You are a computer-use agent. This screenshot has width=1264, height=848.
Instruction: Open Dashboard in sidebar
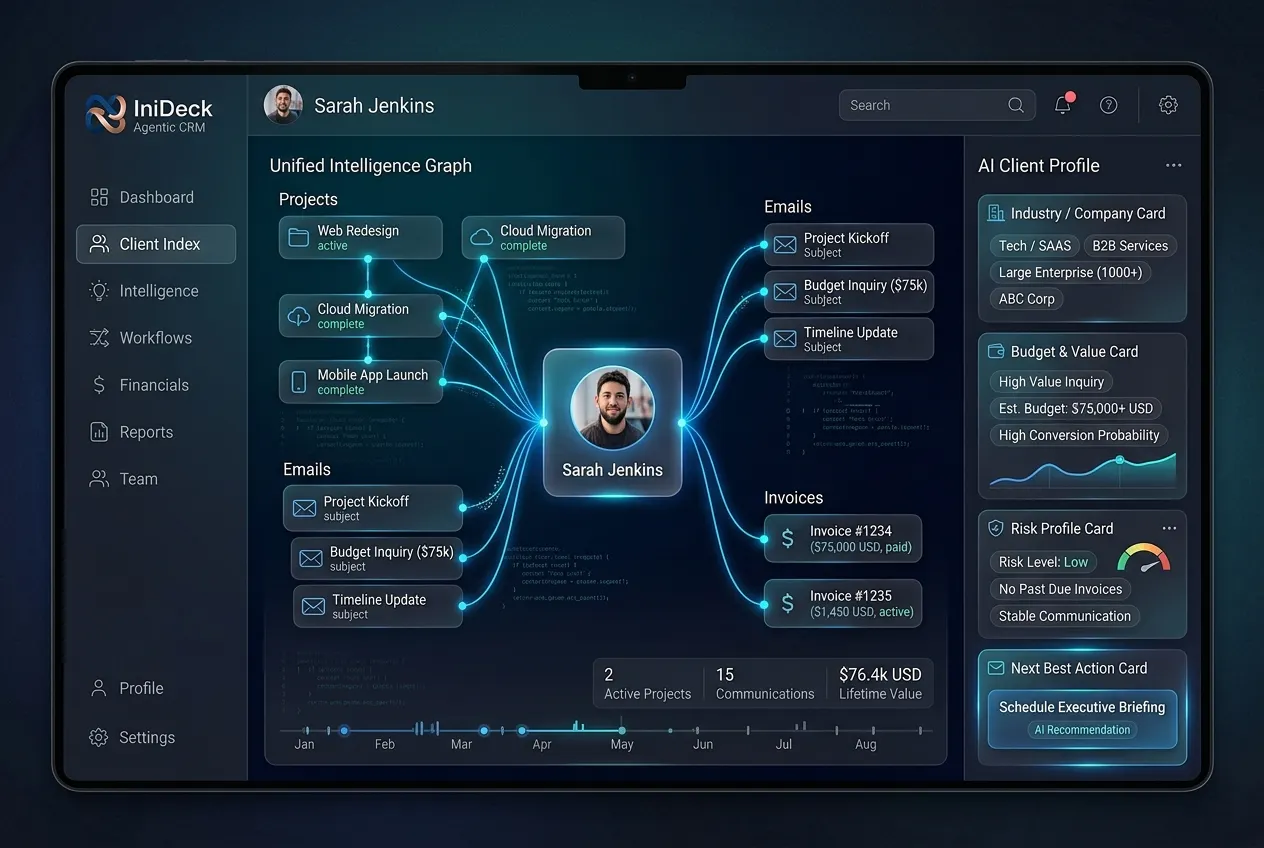tap(156, 197)
